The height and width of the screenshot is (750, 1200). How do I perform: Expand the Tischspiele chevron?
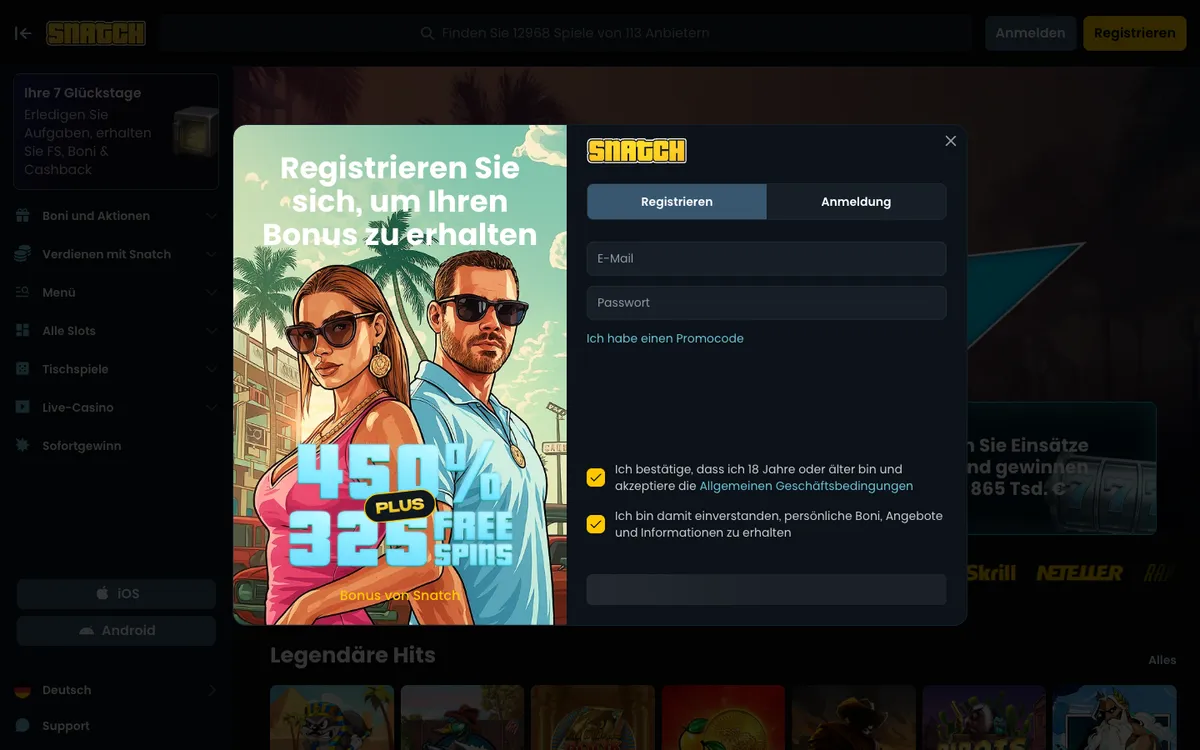coord(211,369)
